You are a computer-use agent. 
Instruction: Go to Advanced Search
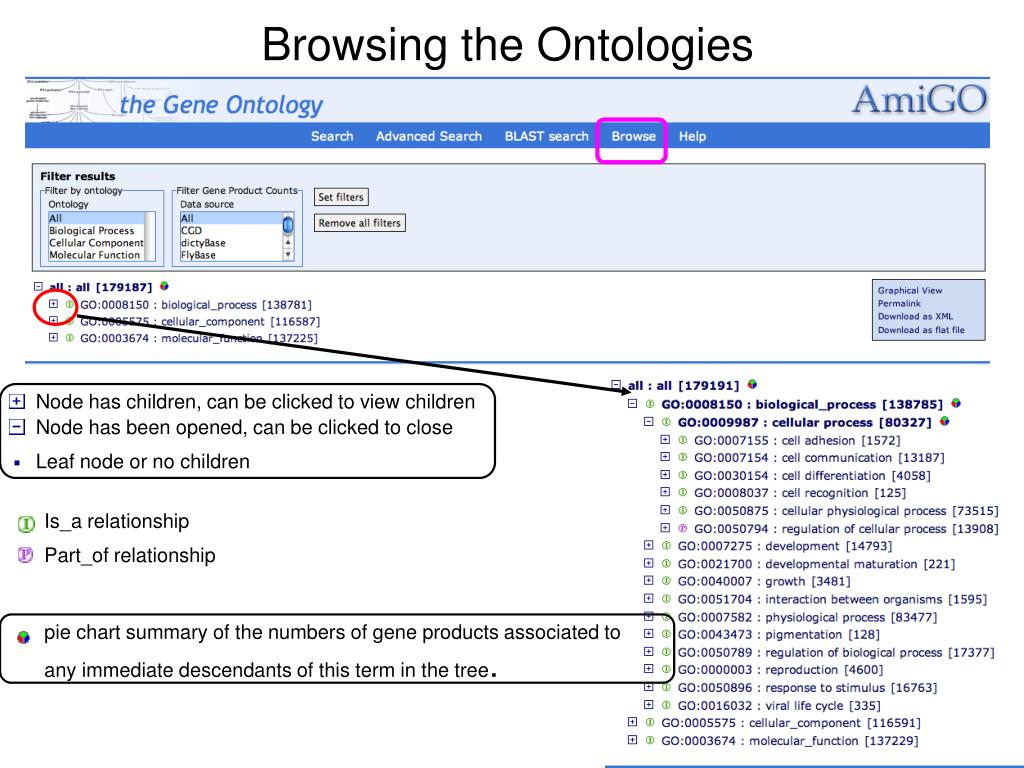point(428,136)
